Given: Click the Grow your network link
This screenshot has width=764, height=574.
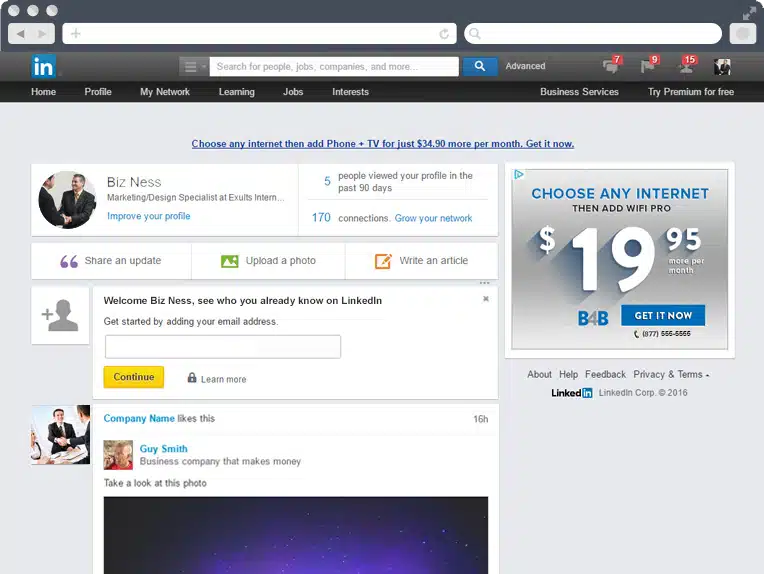Looking at the screenshot, I should [433, 218].
